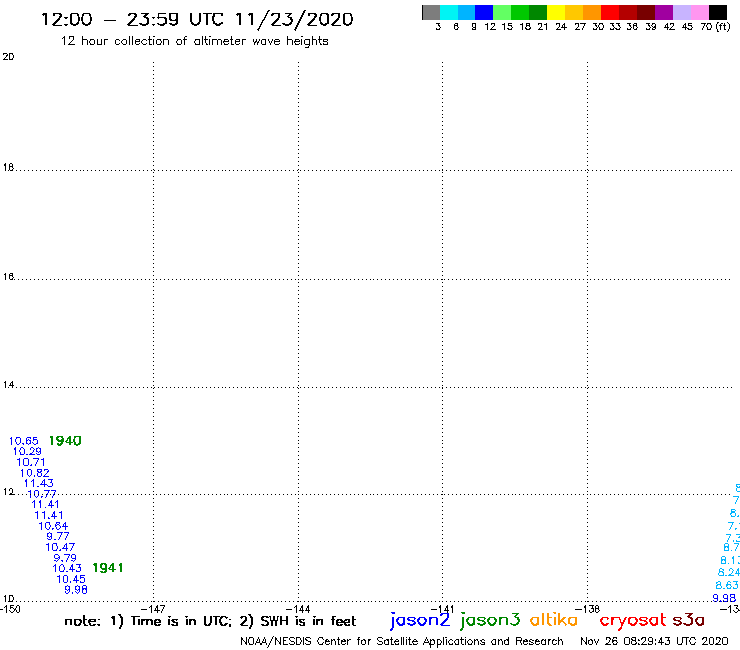Click the lavender legend swatch

click(x=681, y=12)
